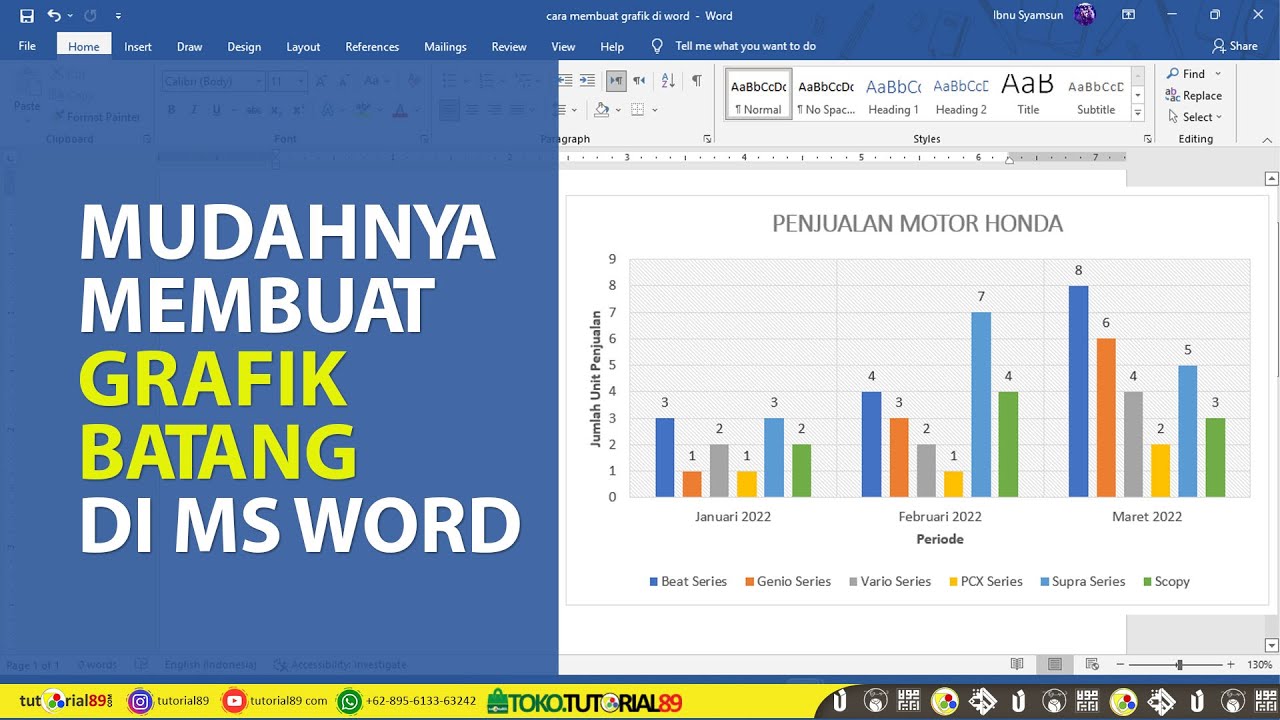Screen dimensions: 1280x720
Task: Toggle Bold formatting
Action: tap(170, 110)
